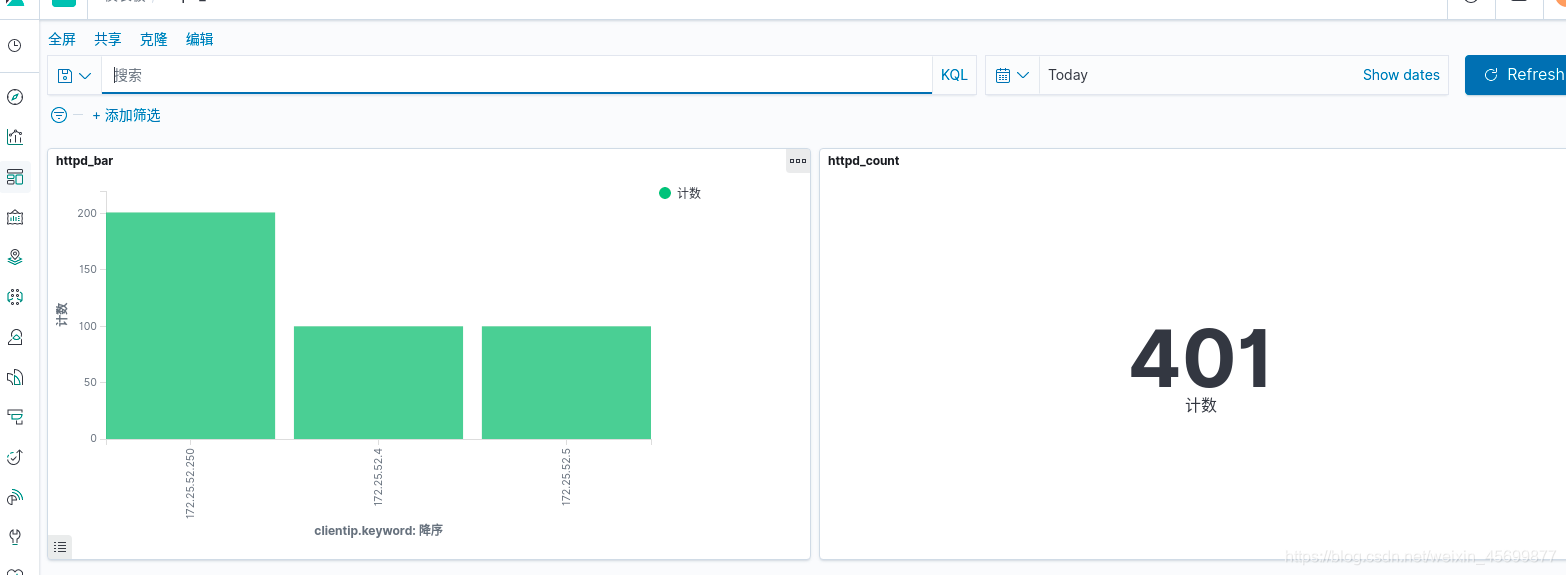The height and width of the screenshot is (575, 1566).
Task: Open filter options circle icon
Action: pyautogui.click(x=59, y=115)
